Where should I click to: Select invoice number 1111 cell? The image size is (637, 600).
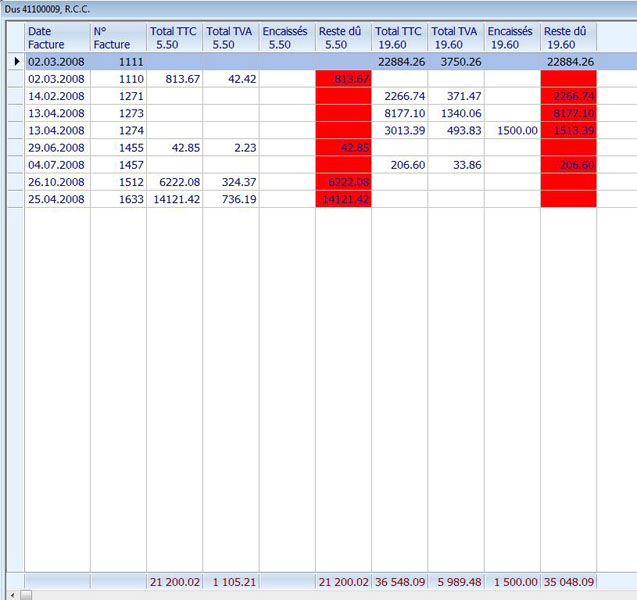pos(118,62)
